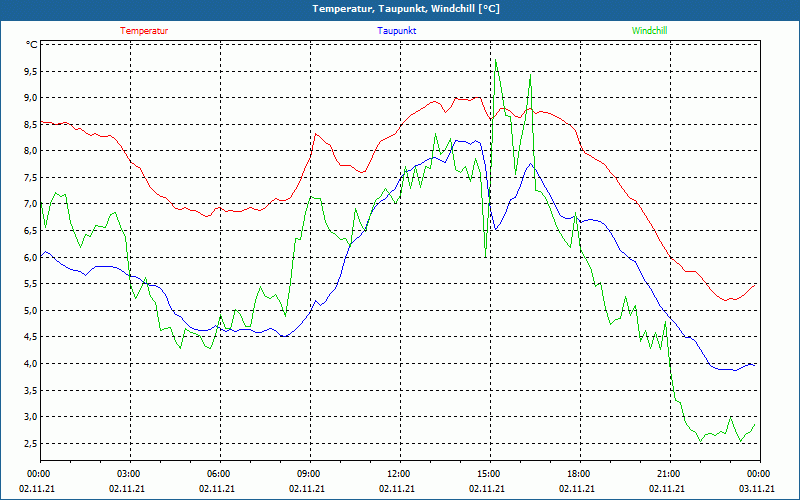Click the 9,0 y-axis value
The height and width of the screenshot is (500, 800).
(x=30, y=97)
